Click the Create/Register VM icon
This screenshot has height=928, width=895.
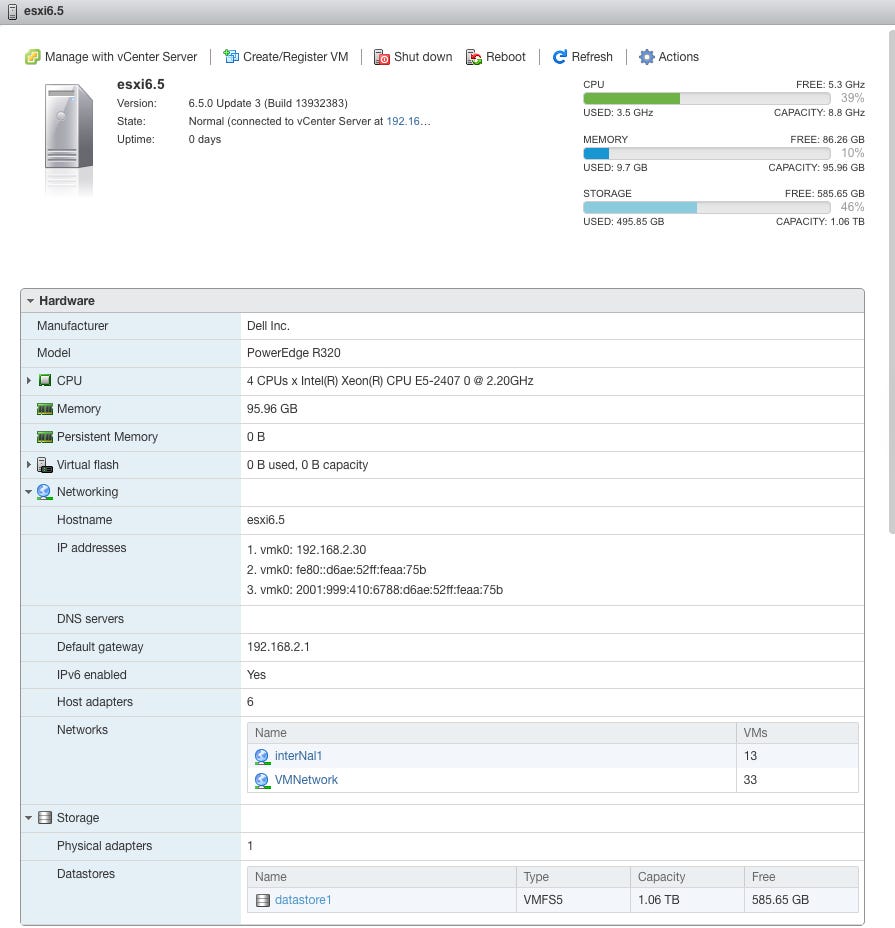[x=231, y=57]
